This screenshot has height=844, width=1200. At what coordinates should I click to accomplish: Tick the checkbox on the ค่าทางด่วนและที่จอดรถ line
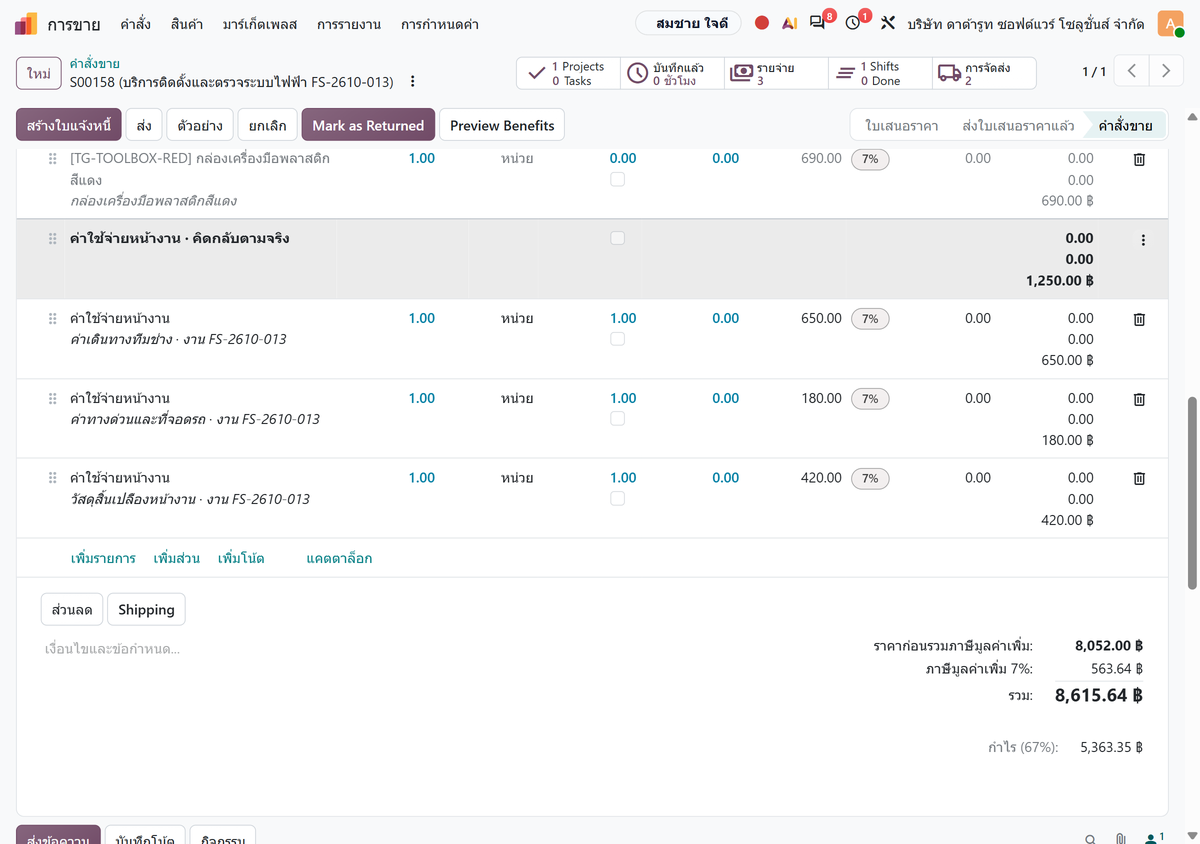tap(617, 419)
